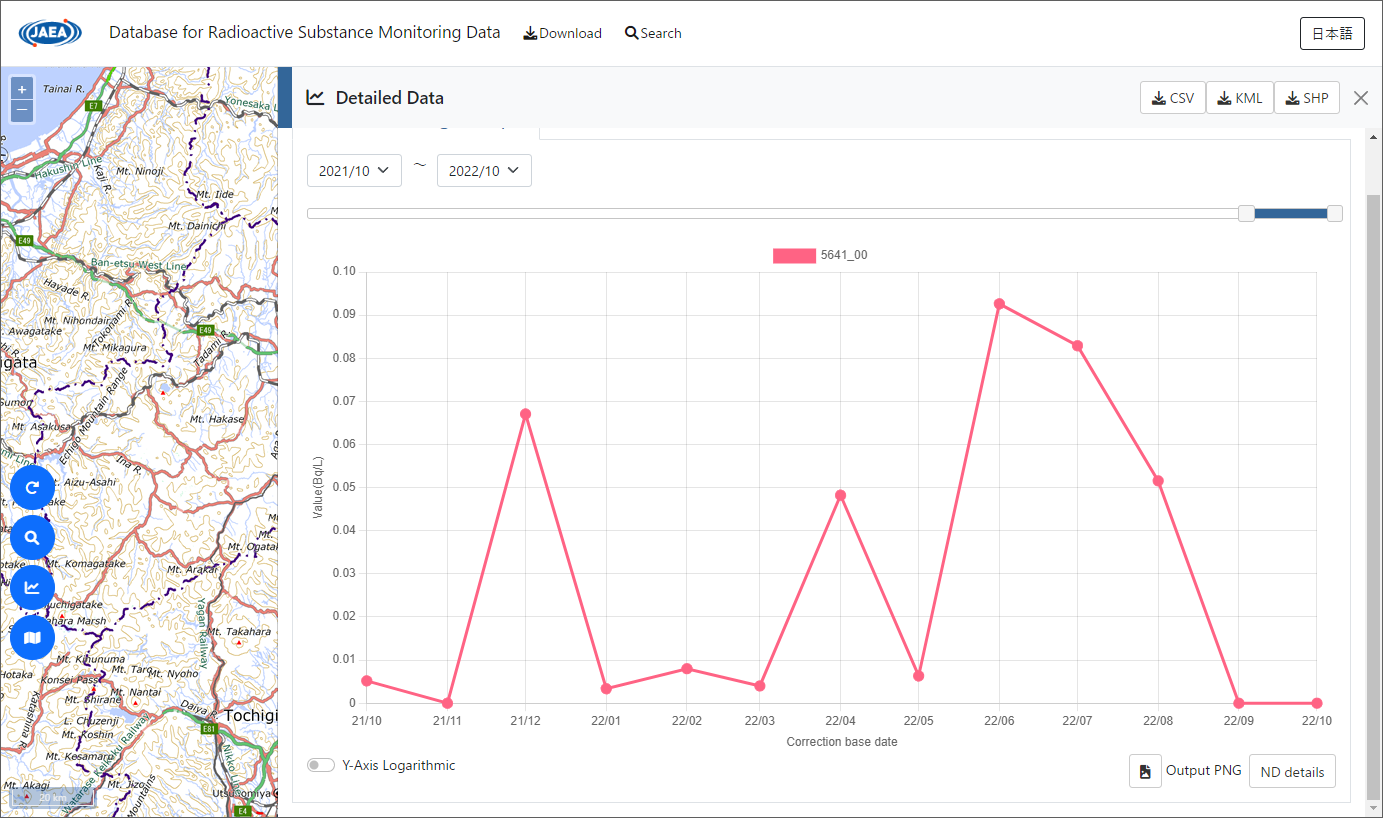Open the Download menu

[563, 33]
